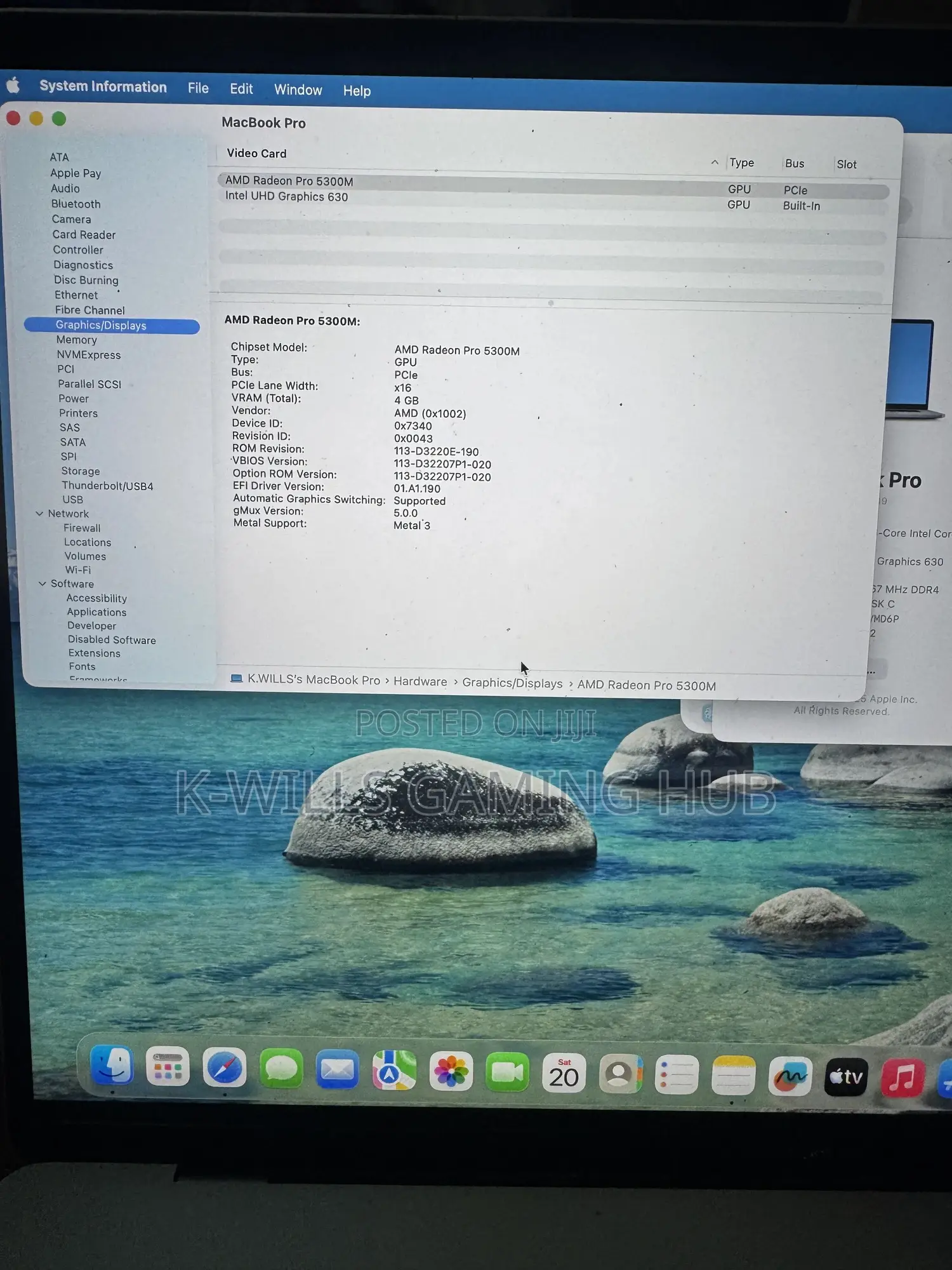952x1270 pixels.
Task: Select the Intel UHD Graphics 630 row
Action: pyautogui.click(x=553, y=201)
